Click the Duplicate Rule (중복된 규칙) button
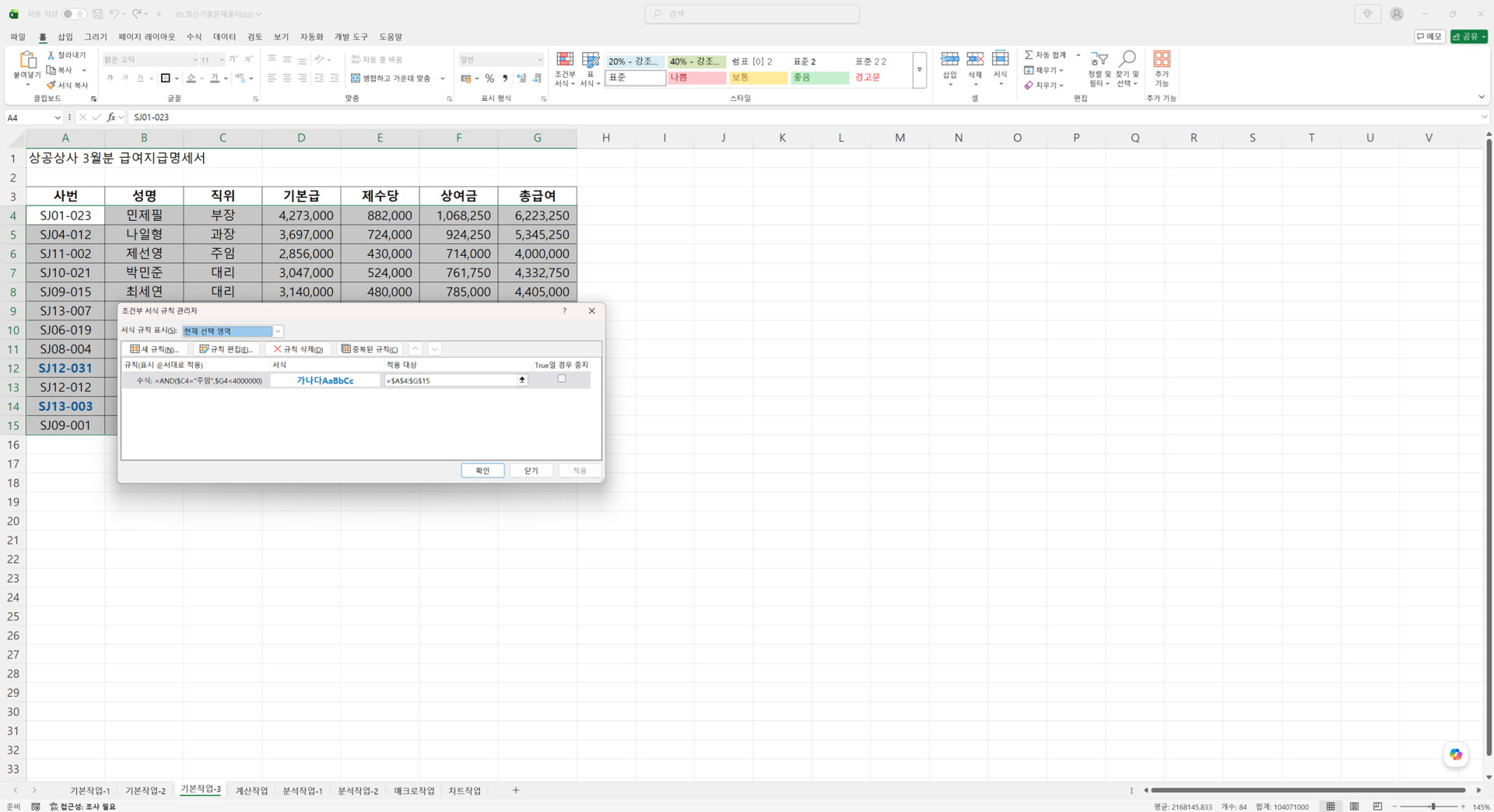 click(x=370, y=349)
